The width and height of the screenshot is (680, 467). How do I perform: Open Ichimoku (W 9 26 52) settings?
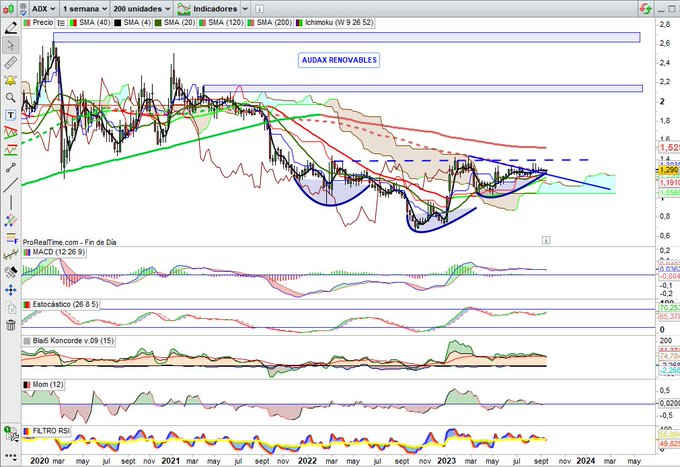[x=339, y=23]
